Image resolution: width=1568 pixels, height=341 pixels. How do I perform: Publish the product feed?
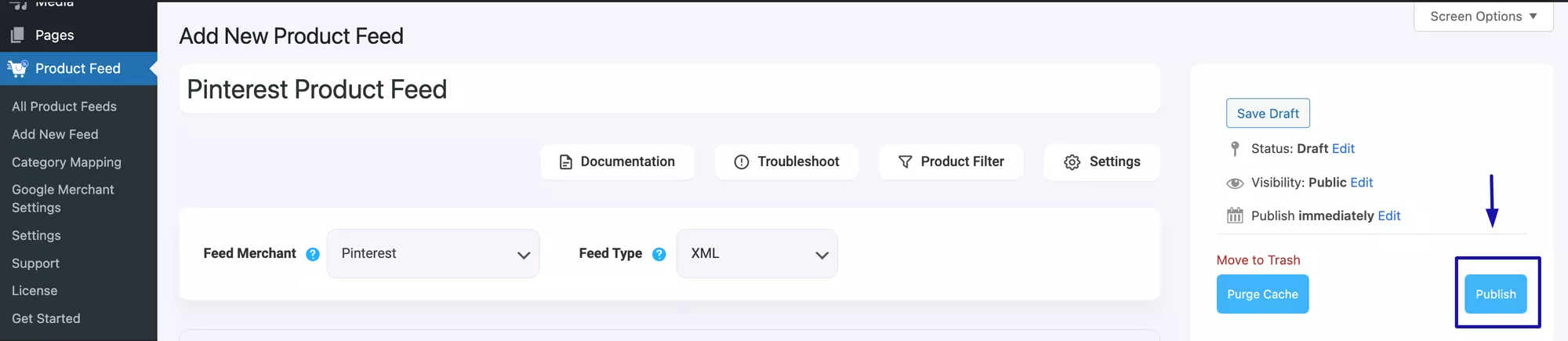pyautogui.click(x=1496, y=294)
